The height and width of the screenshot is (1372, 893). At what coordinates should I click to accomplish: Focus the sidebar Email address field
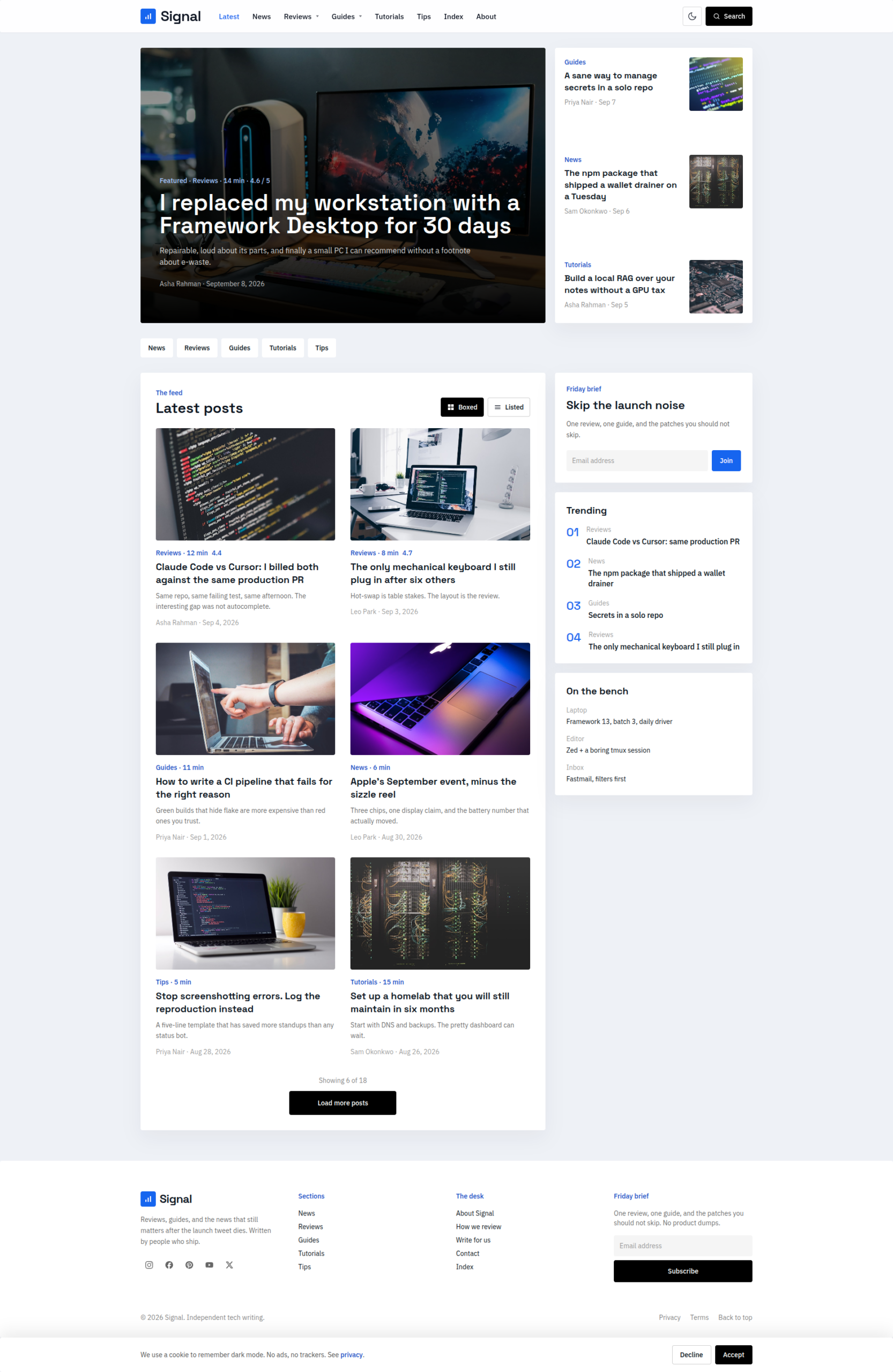[x=636, y=460]
